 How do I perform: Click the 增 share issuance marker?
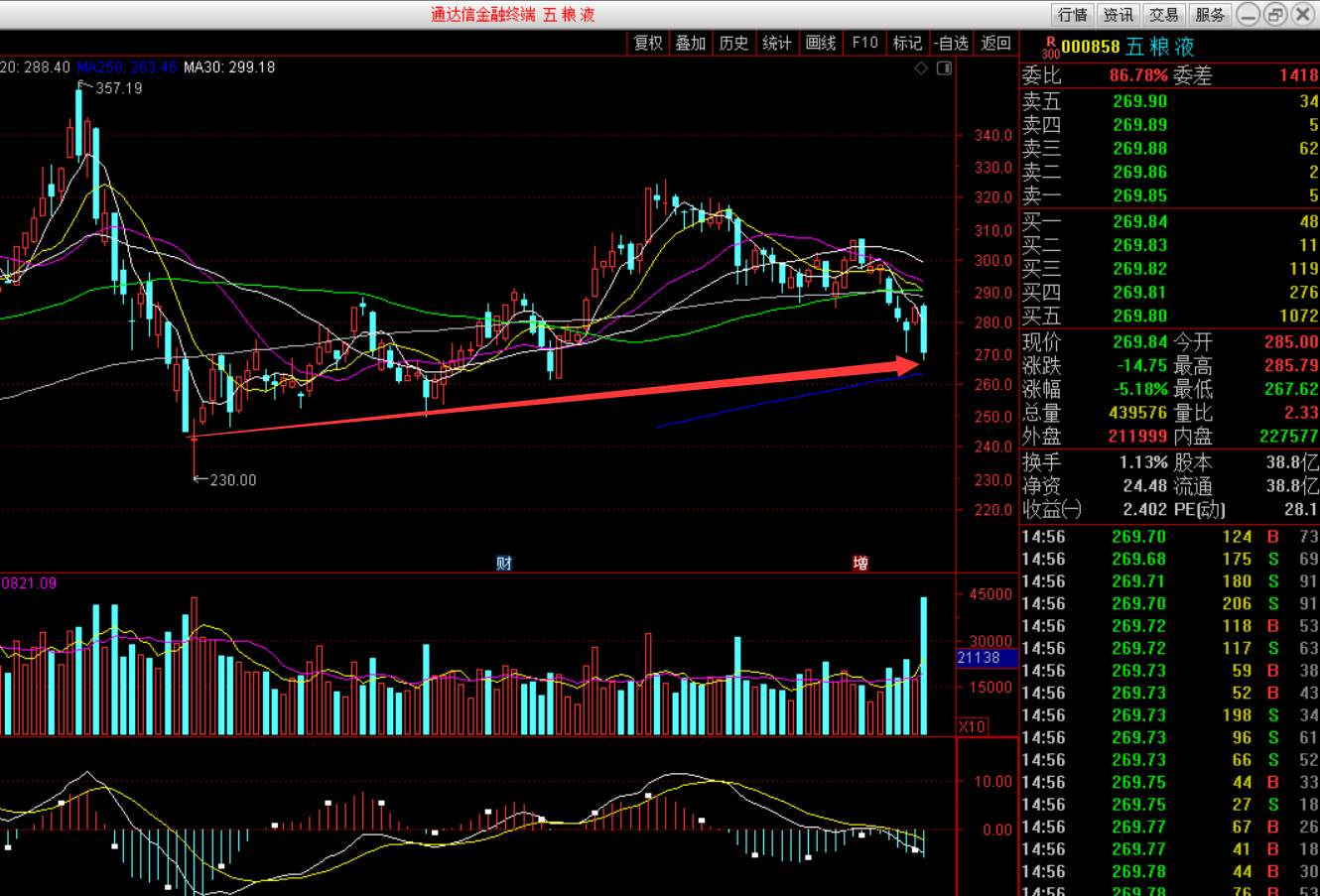(860, 564)
